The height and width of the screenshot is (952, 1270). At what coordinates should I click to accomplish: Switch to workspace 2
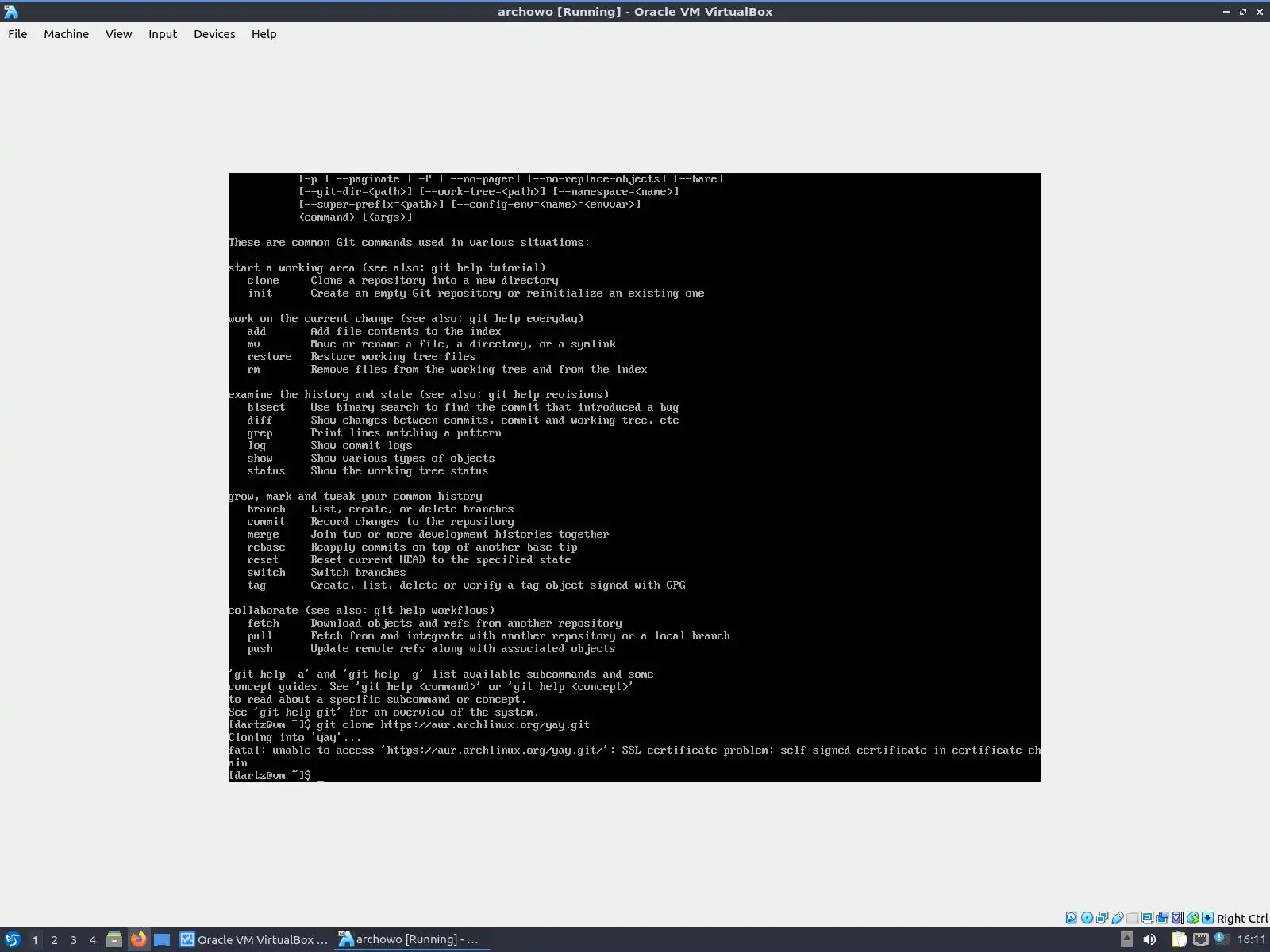coord(54,940)
